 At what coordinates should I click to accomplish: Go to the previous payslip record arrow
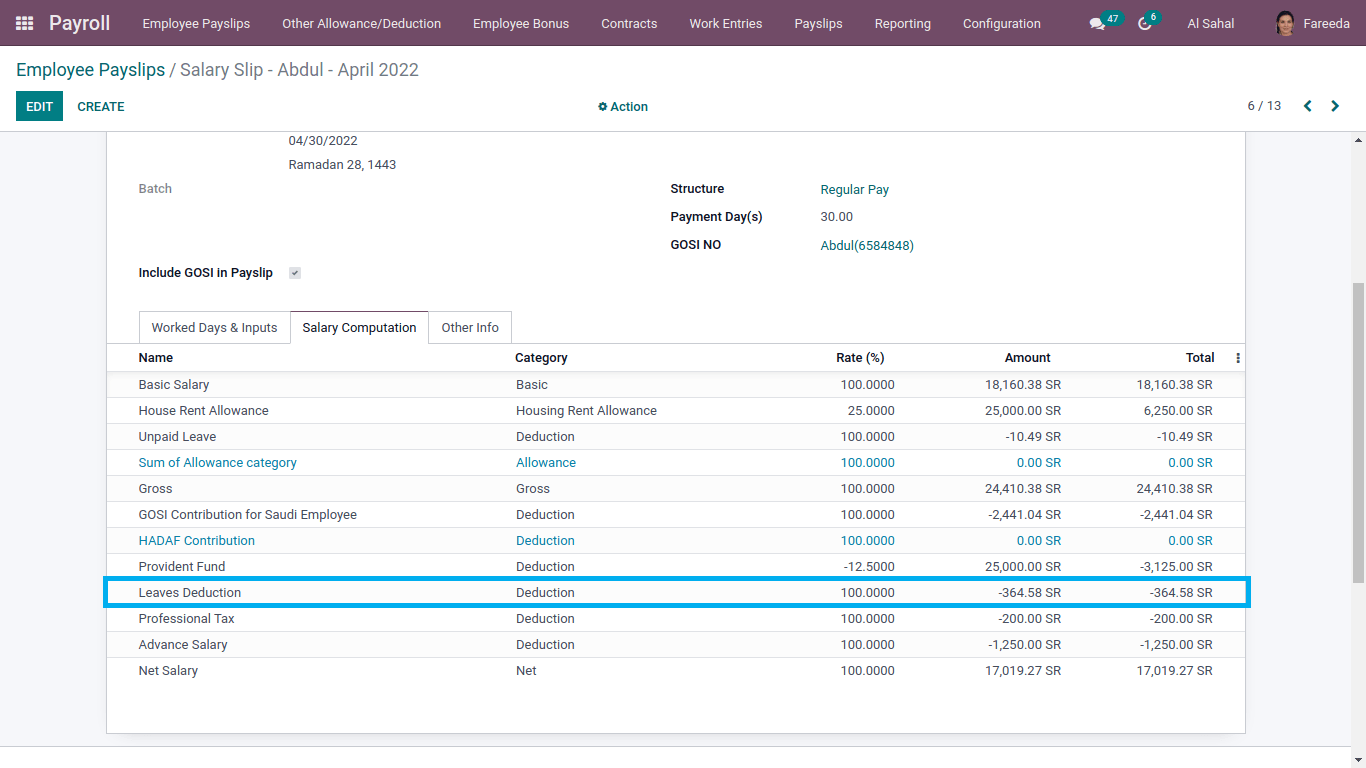[1307, 106]
